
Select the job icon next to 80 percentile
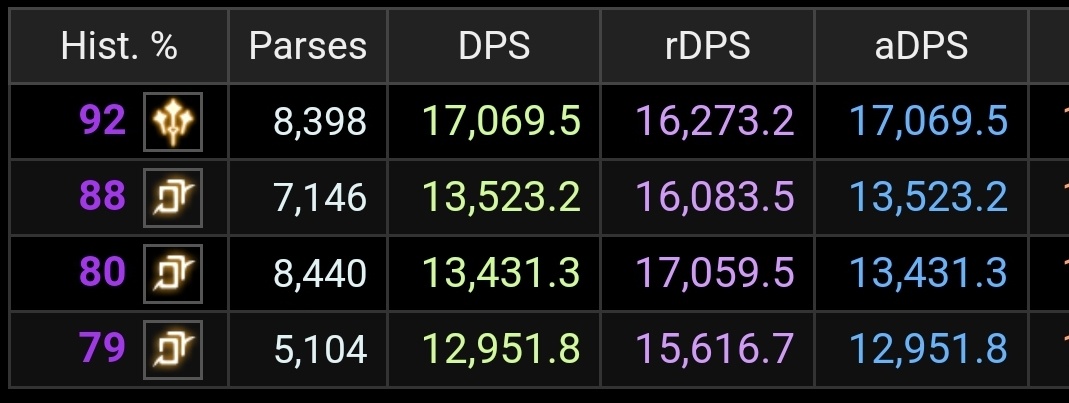(x=173, y=273)
